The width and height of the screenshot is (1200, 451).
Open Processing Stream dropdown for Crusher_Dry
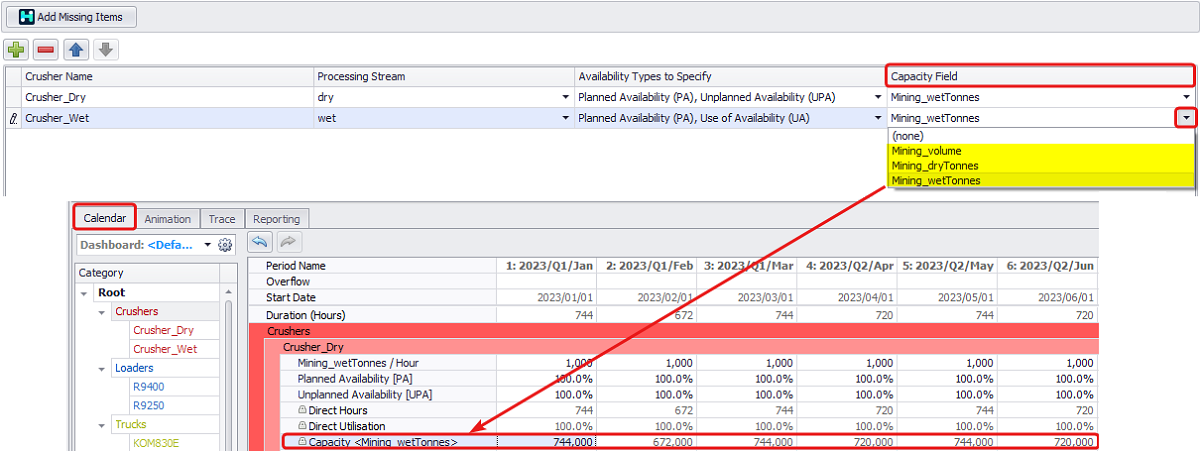tap(564, 98)
